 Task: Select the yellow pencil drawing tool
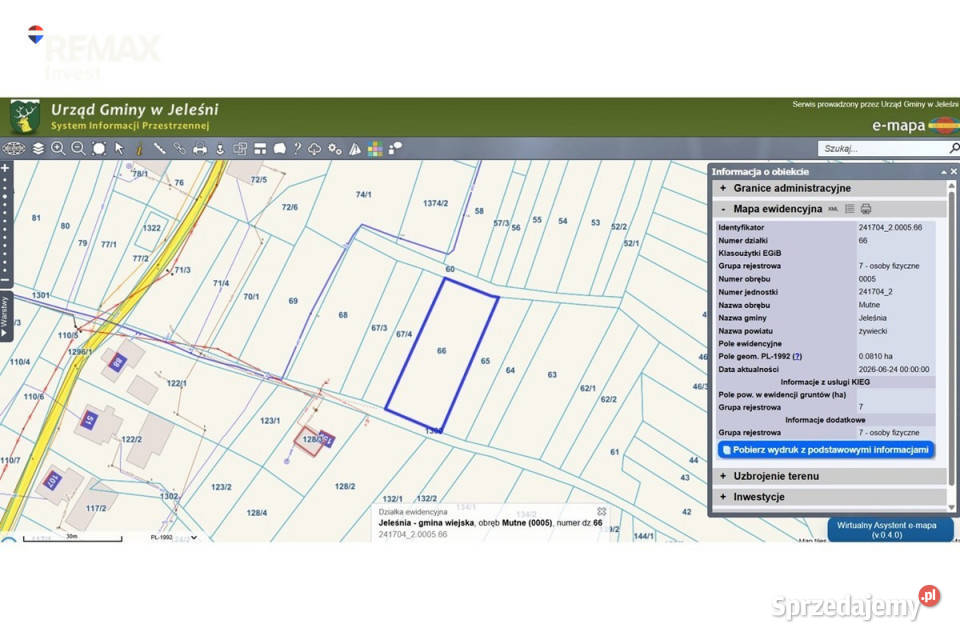(140, 148)
